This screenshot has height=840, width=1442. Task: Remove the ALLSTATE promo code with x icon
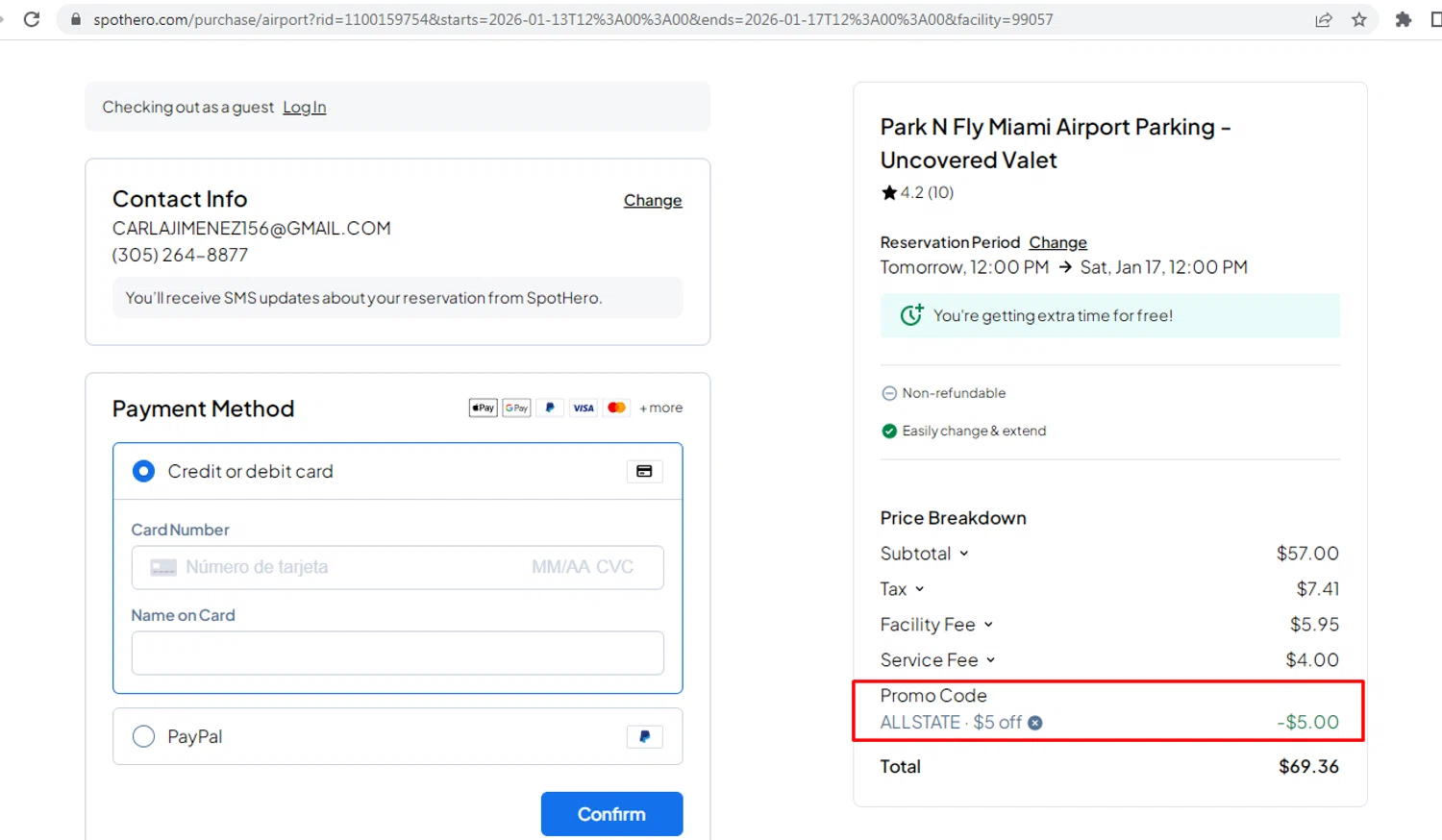1035,723
